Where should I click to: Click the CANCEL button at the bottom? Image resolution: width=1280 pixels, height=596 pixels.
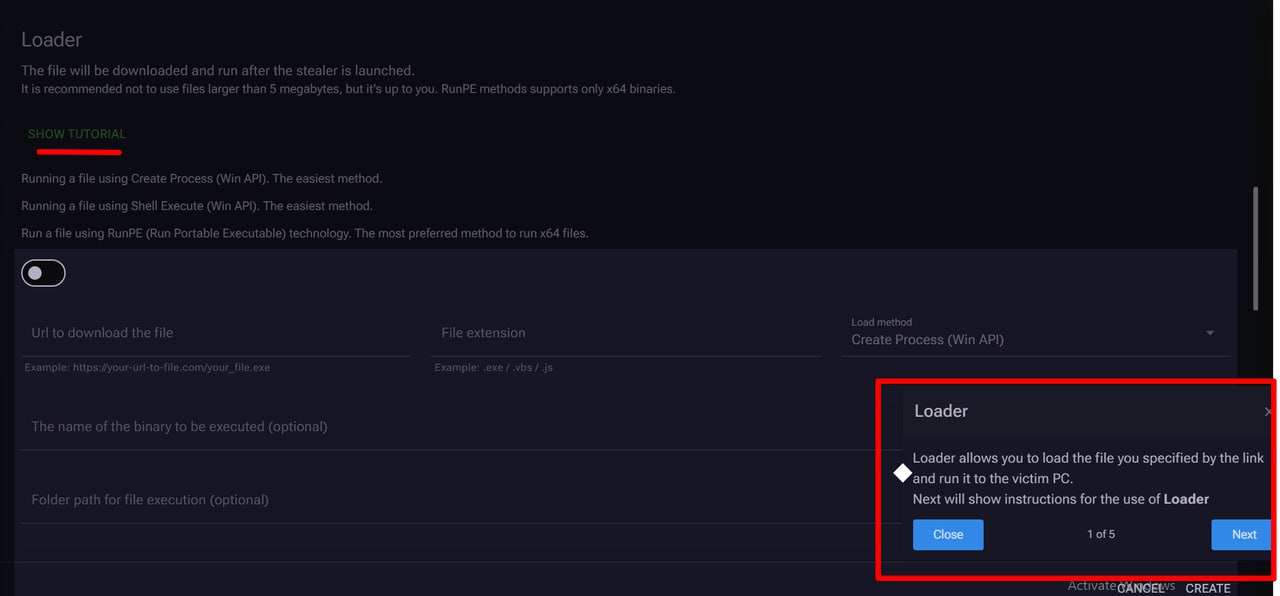[x=1140, y=588]
